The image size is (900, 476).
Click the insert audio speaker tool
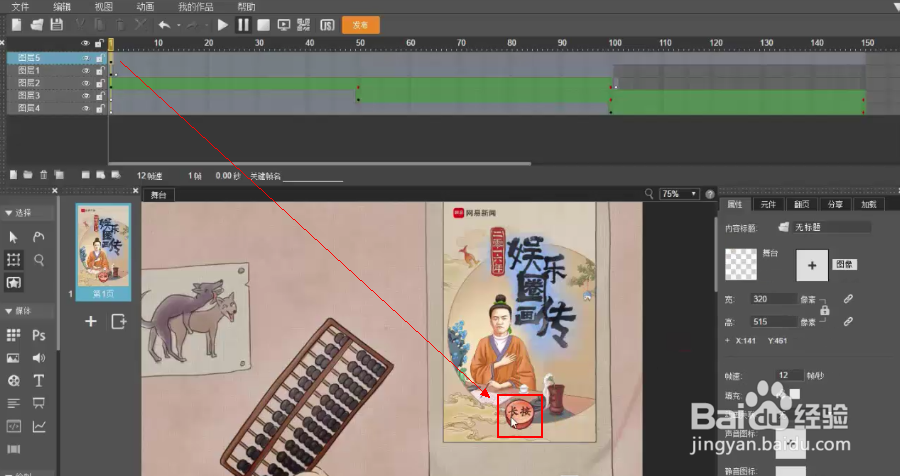[38, 358]
